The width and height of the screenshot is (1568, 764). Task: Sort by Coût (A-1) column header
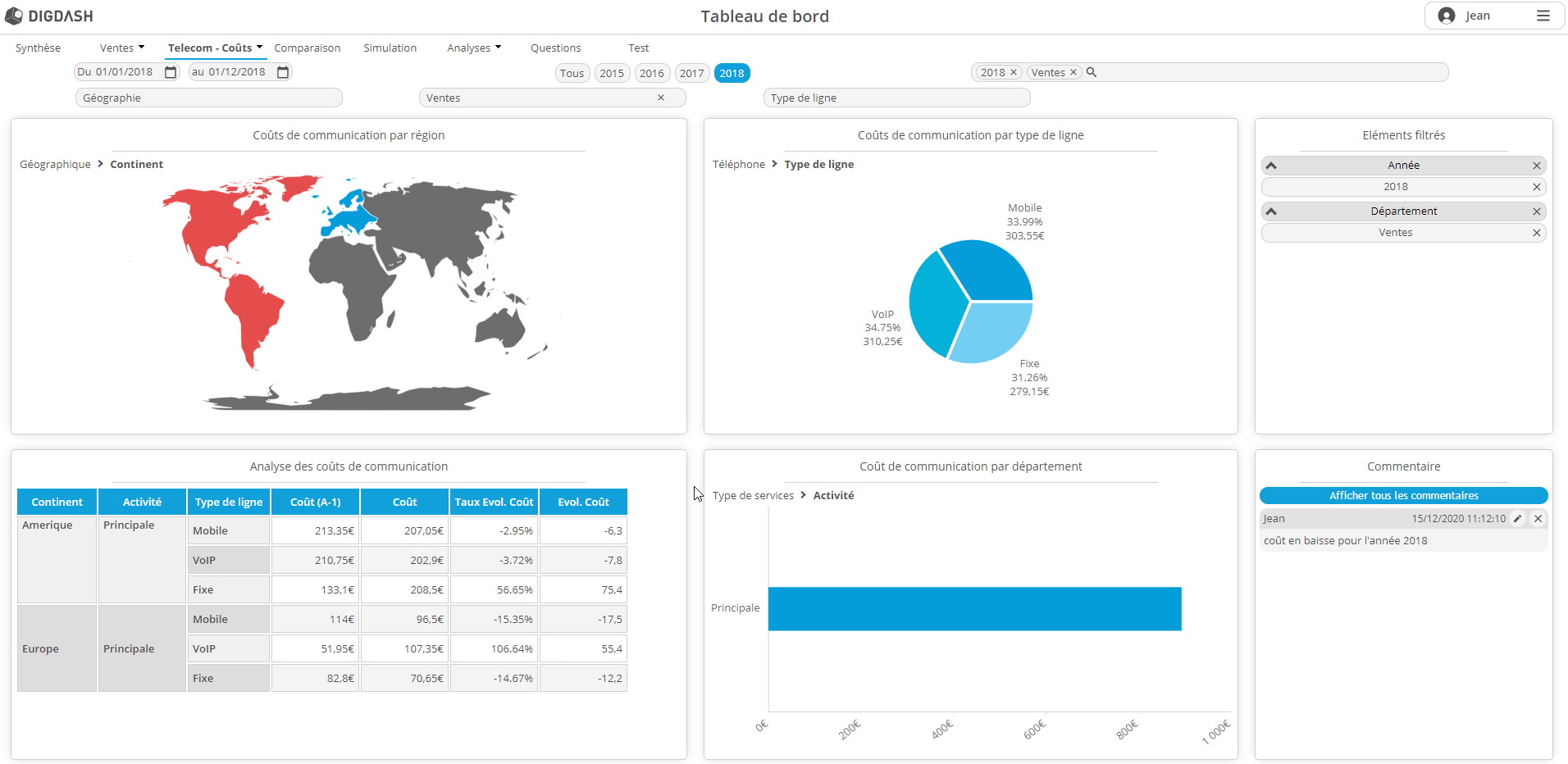315,502
